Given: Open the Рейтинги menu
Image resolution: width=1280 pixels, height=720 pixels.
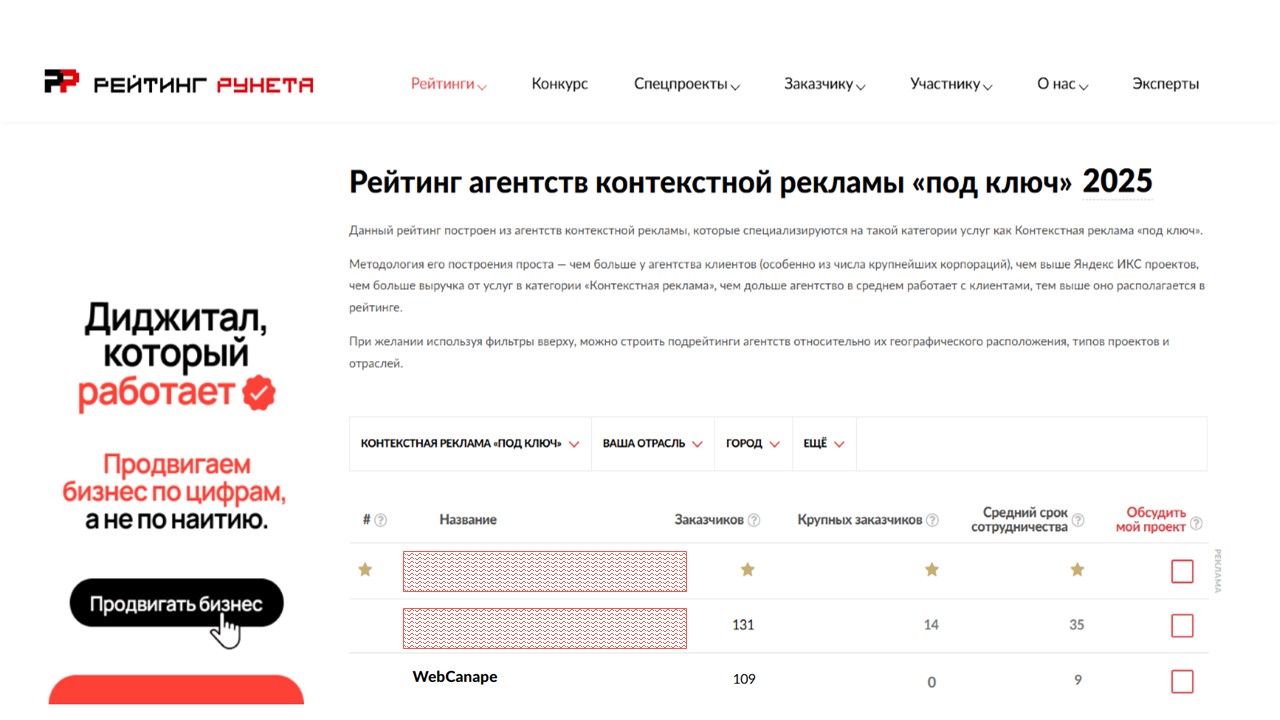Looking at the screenshot, I should pos(448,84).
